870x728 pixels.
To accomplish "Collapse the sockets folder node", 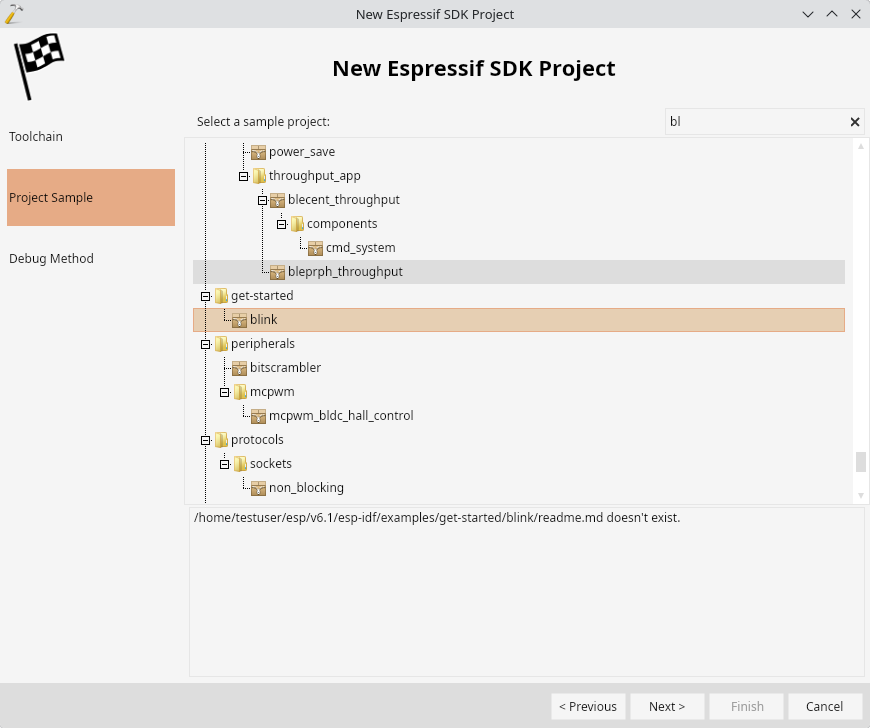I will coord(225,464).
